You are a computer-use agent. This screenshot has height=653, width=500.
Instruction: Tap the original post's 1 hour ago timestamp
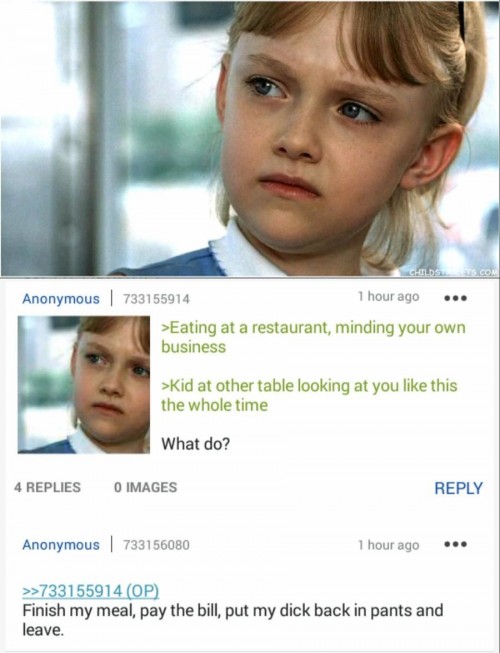click(388, 297)
